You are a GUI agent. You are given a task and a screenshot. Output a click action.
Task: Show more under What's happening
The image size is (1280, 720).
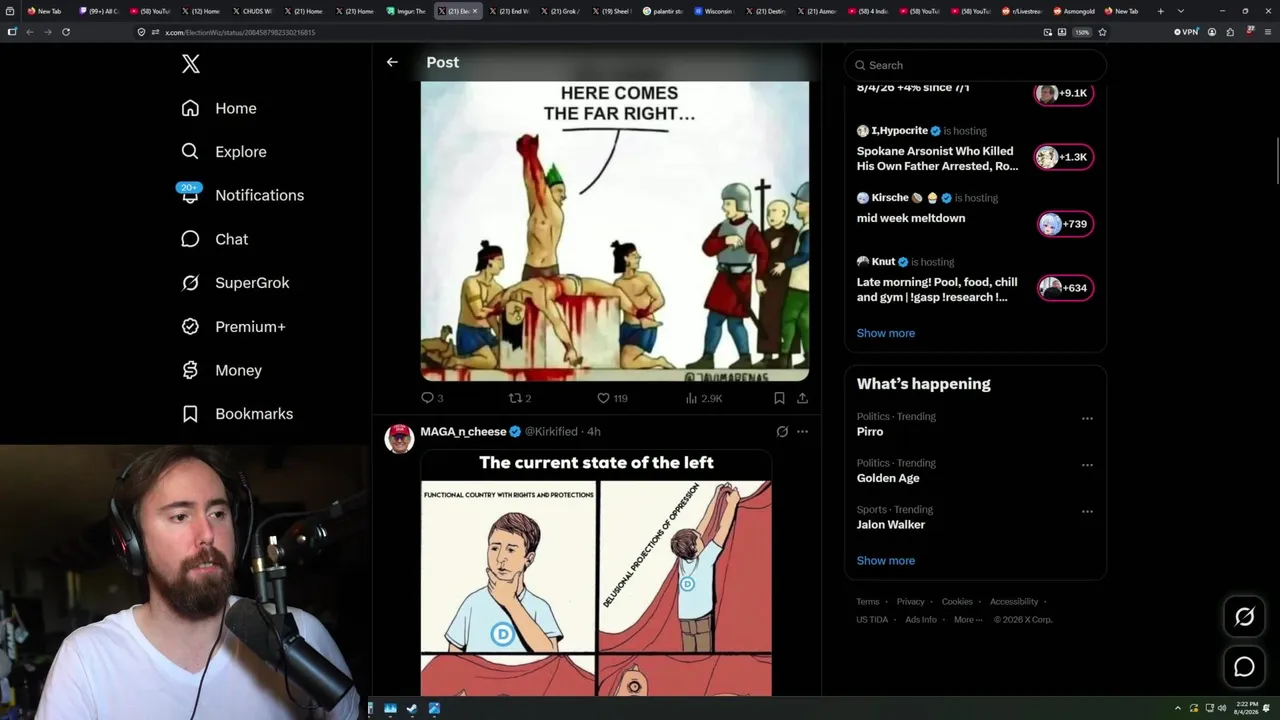[886, 561]
